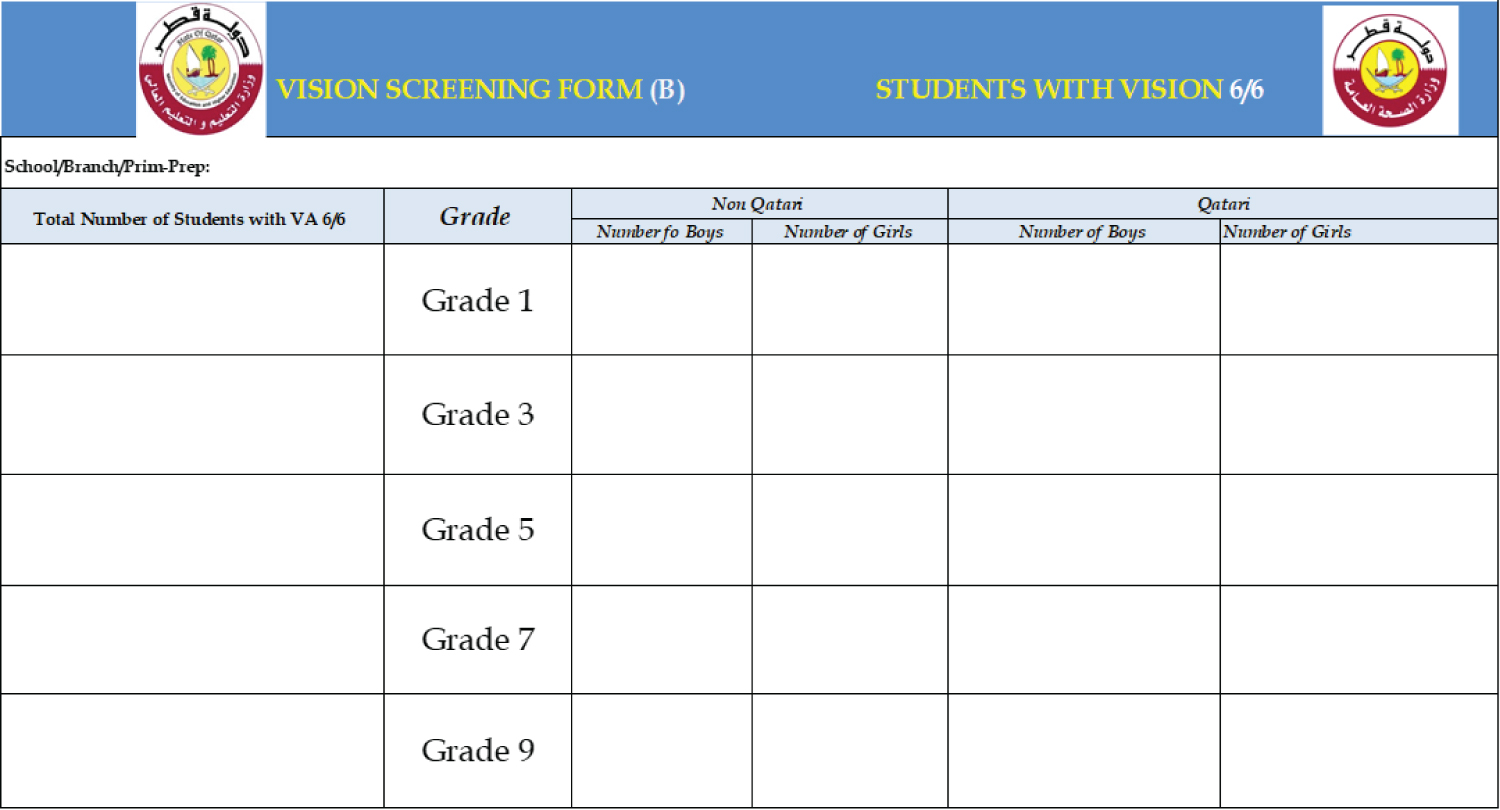Click the Ministry of Public Health logo on right
Screen dimensions: 1500x810
pos(1390,69)
